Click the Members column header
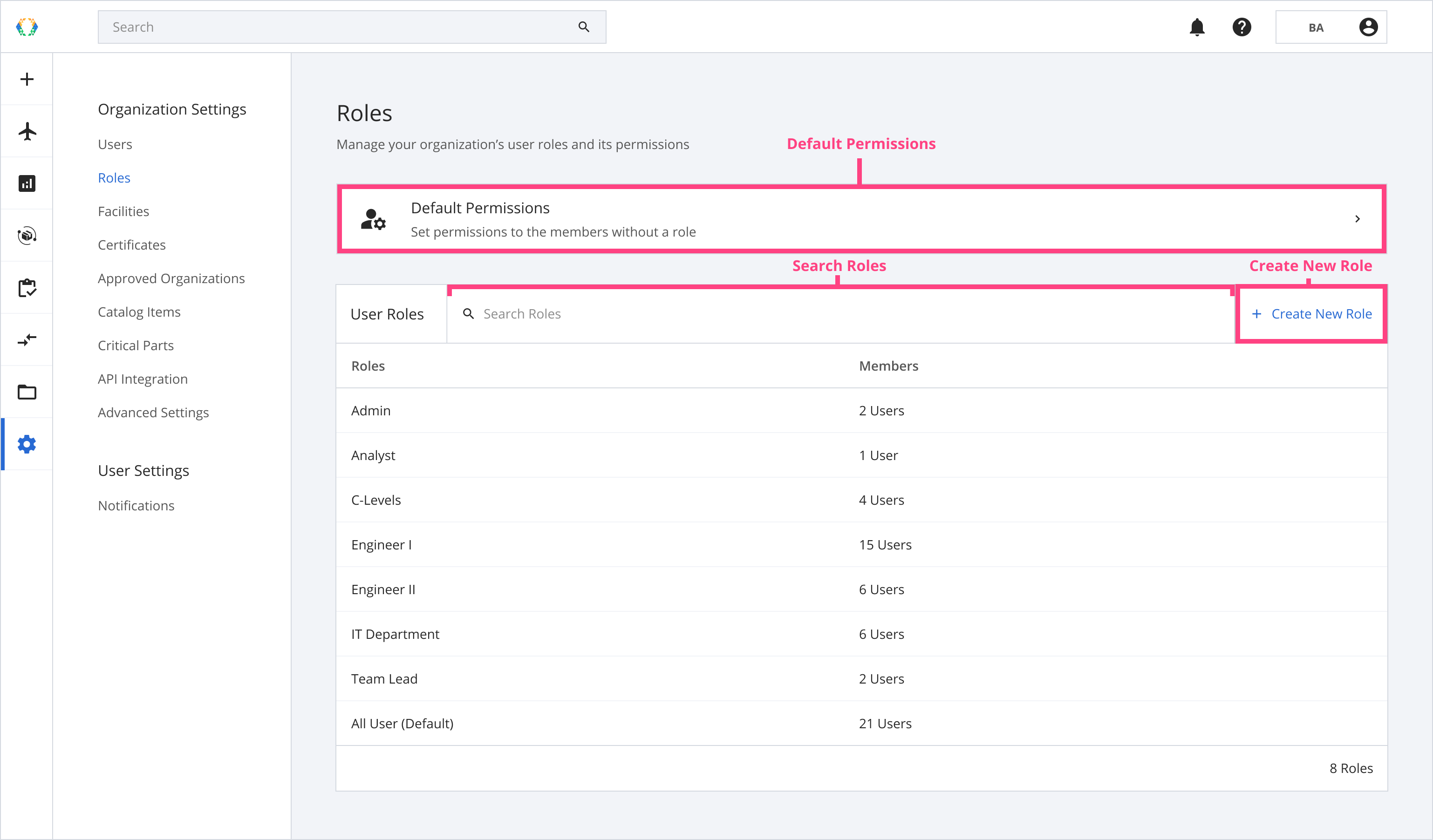1433x840 pixels. tap(889, 366)
